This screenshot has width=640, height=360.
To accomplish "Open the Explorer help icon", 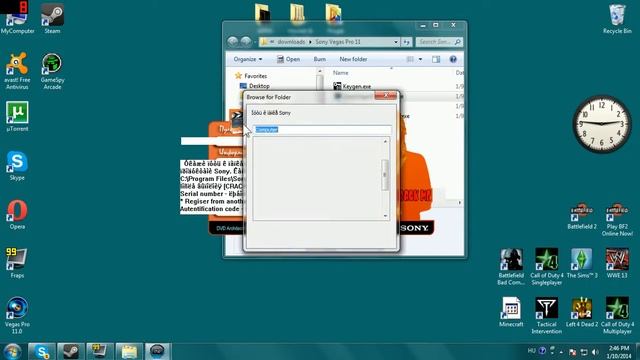I will [453, 59].
